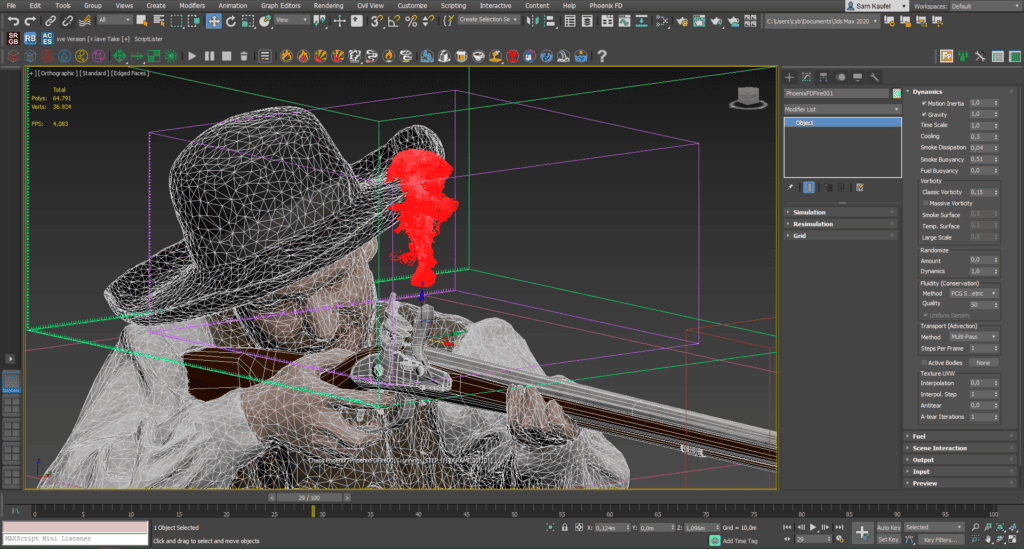1024x549 pixels.
Task: Toggle the Percent Snap icon
Action: tap(411, 22)
